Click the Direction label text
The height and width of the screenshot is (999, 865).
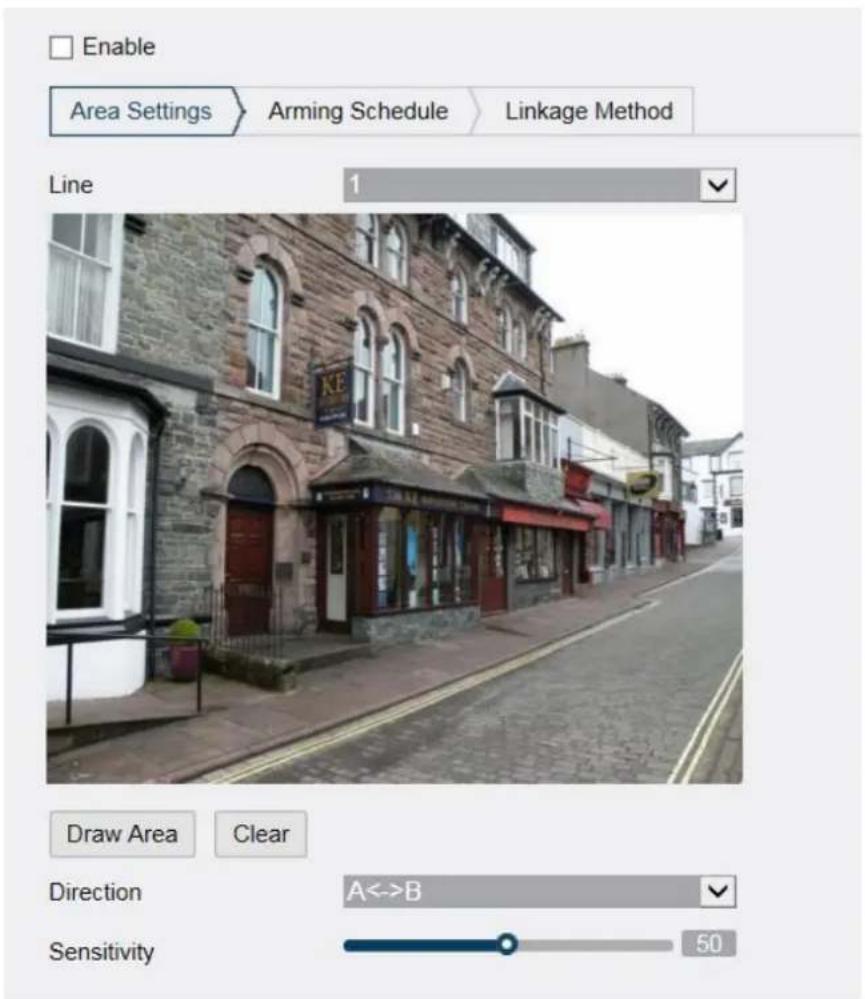[x=96, y=892]
